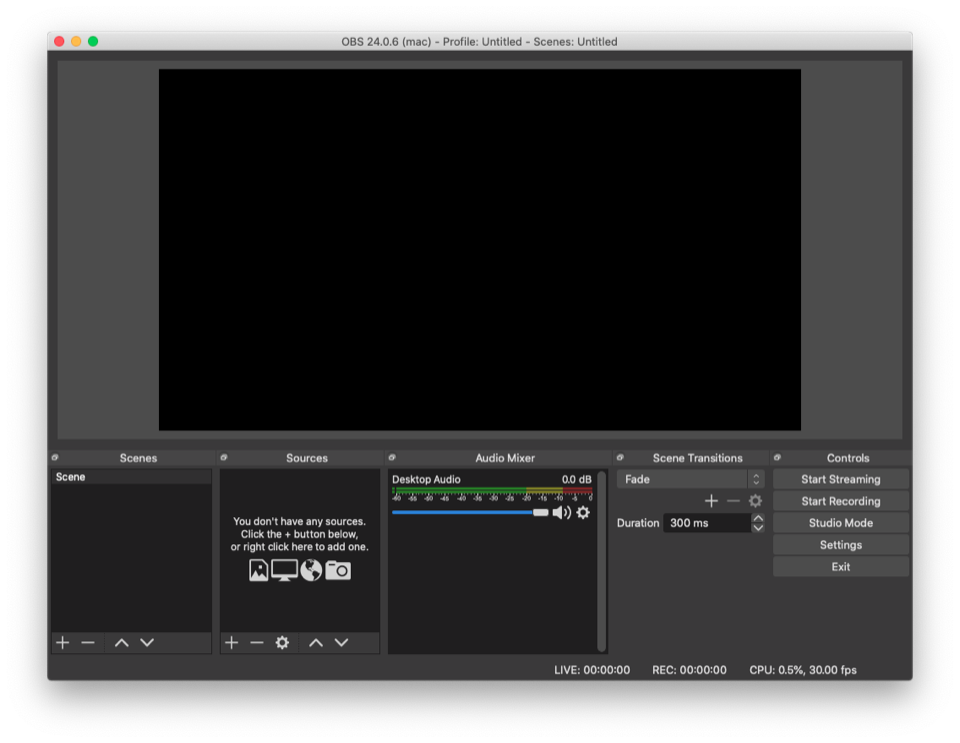Open transition properties gear icon

coord(755,501)
